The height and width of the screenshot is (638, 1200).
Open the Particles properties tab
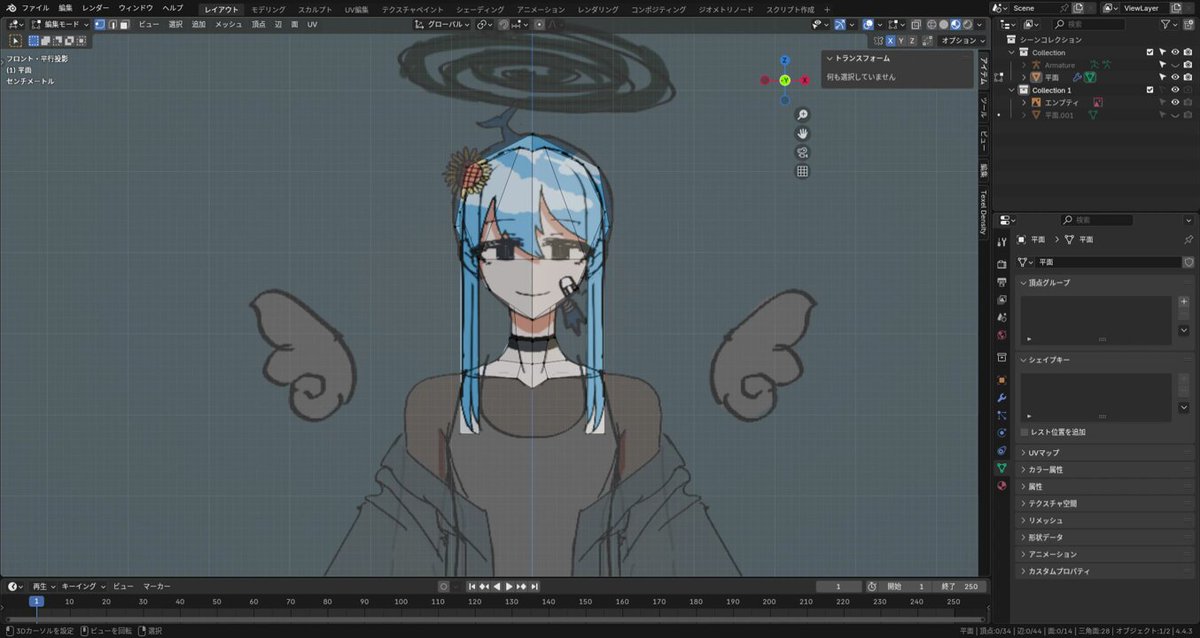click(x=1001, y=415)
